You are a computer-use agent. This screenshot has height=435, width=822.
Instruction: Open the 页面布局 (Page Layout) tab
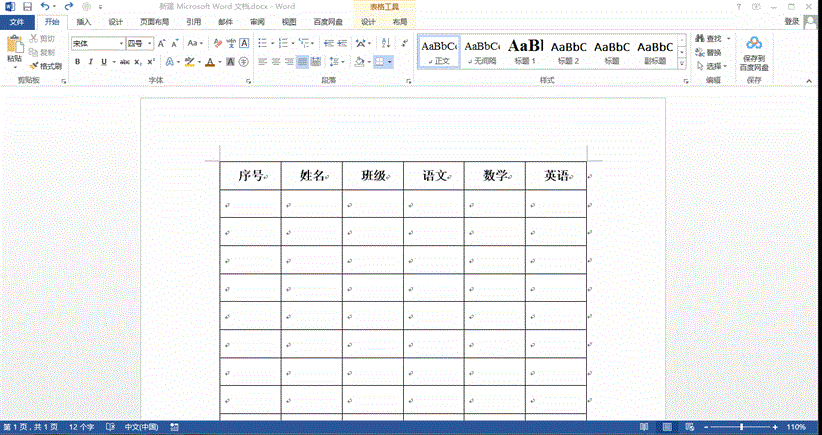(154, 21)
